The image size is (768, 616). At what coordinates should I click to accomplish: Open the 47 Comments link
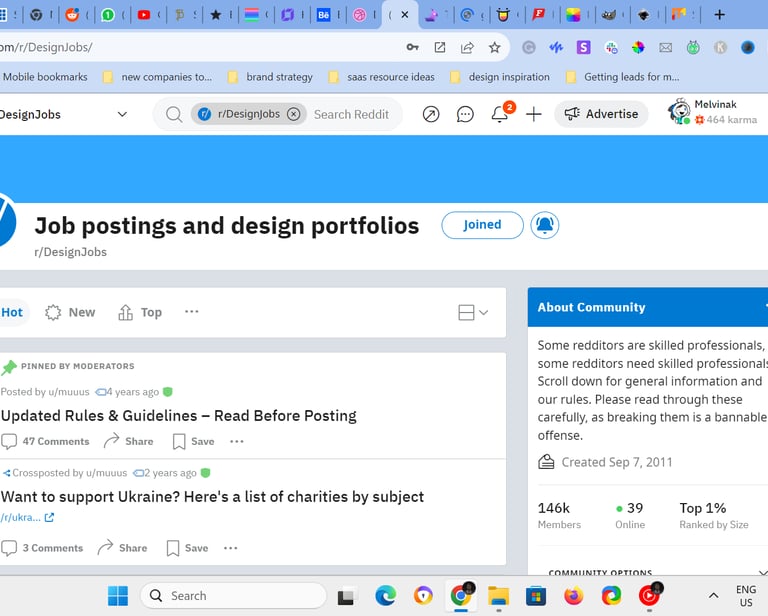(x=46, y=441)
